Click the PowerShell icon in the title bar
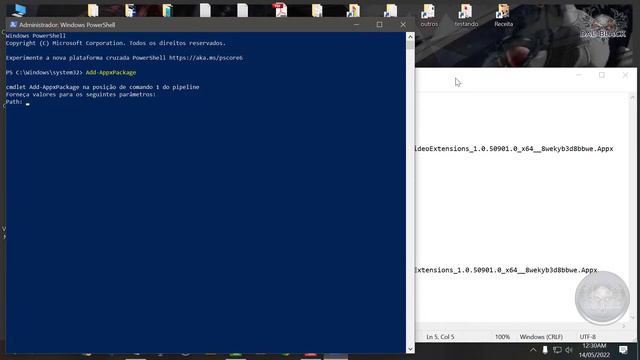The image size is (640, 360). tap(13, 24)
